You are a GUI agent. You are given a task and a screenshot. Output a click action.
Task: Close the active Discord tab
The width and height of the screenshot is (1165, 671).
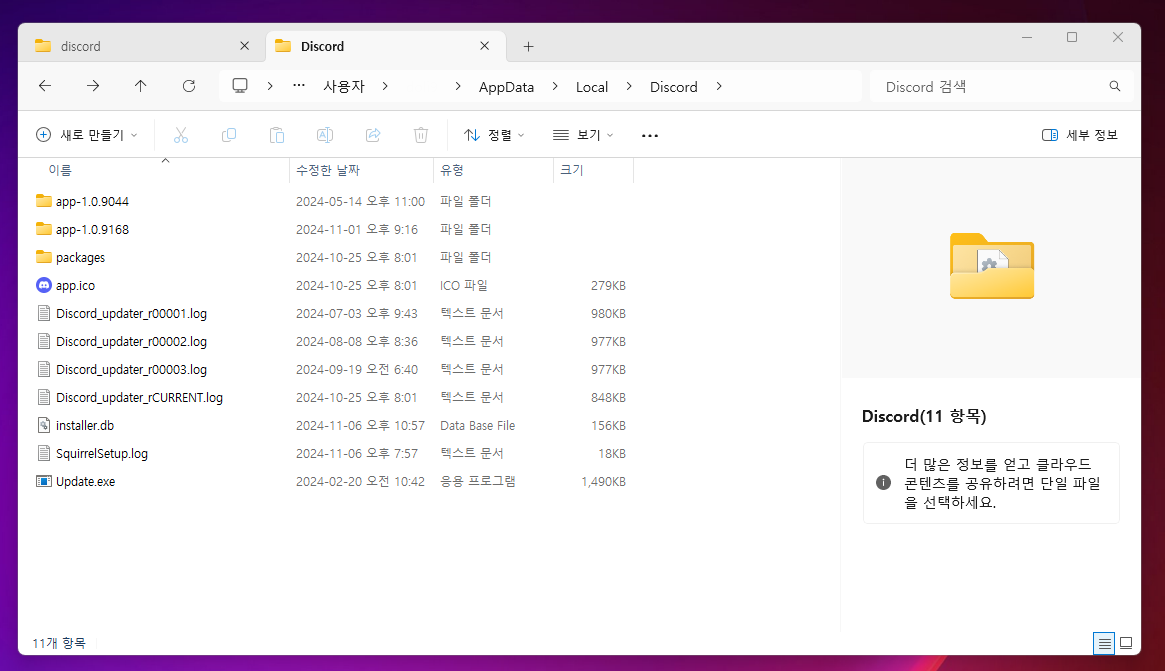484,46
